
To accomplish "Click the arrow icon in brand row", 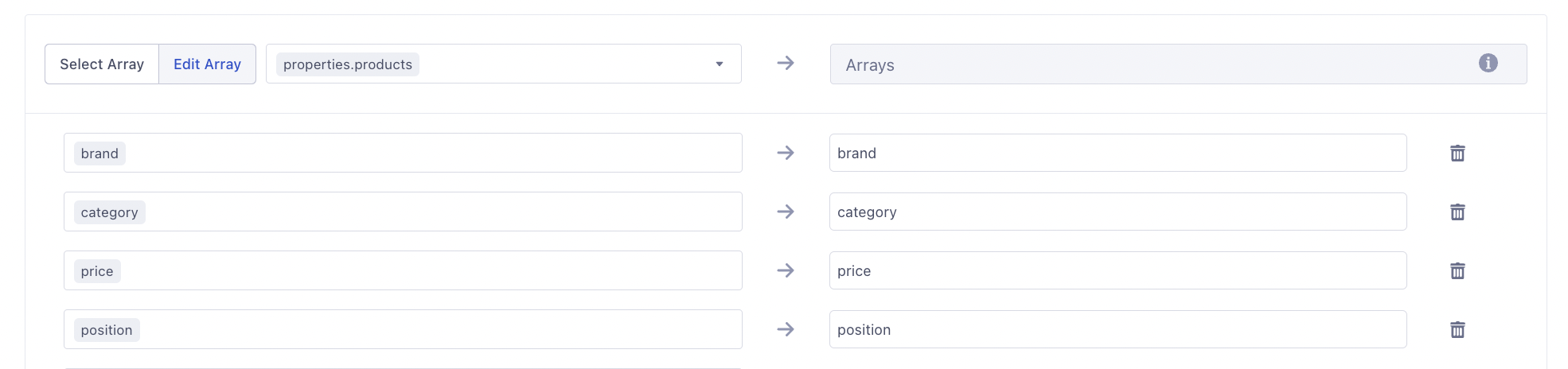I will [786, 153].
